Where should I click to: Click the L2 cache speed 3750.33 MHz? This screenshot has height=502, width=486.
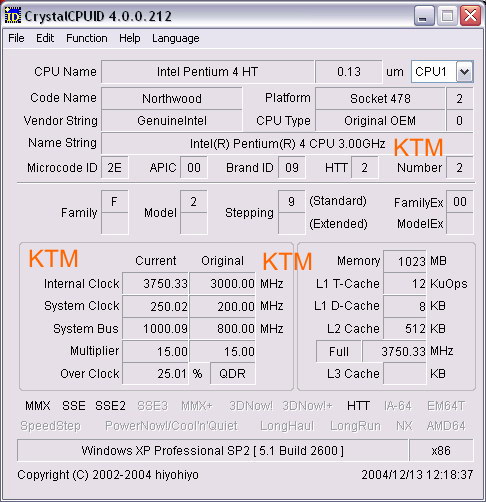395,351
